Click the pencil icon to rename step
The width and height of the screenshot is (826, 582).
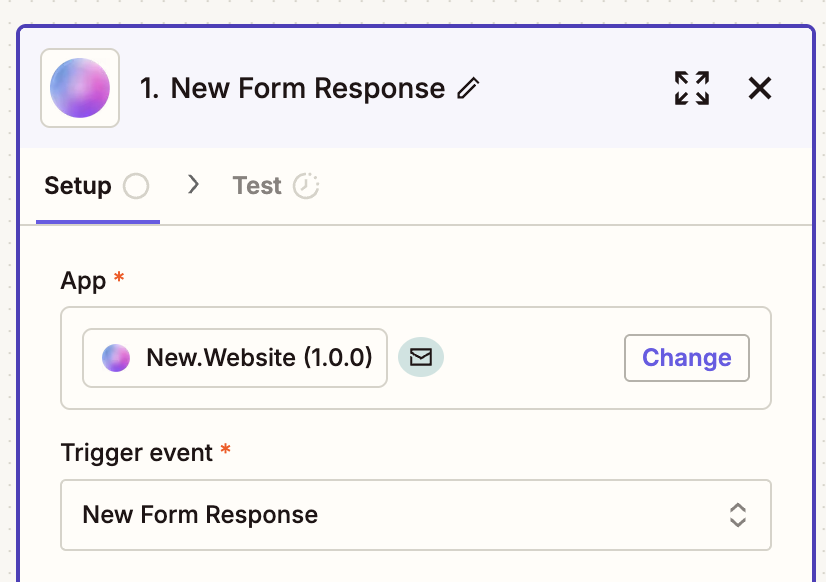(468, 89)
